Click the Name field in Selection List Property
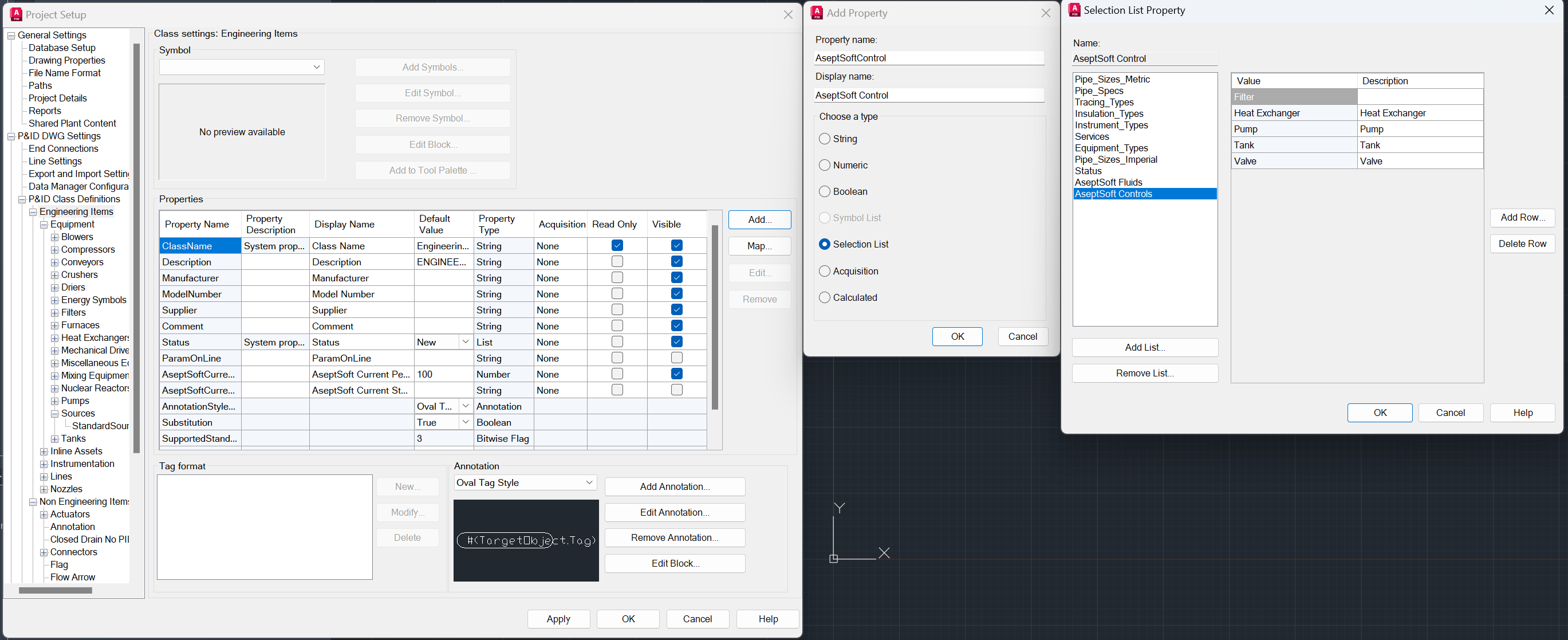The width and height of the screenshot is (1568, 640). click(1145, 58)
